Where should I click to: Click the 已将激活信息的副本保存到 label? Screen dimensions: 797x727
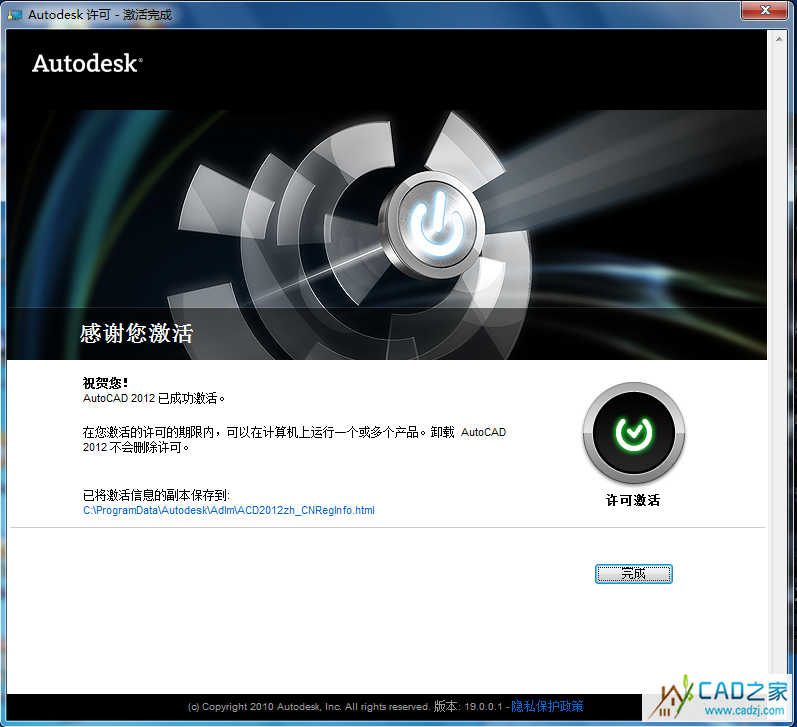pyautogui.click(x=156, y=495)
